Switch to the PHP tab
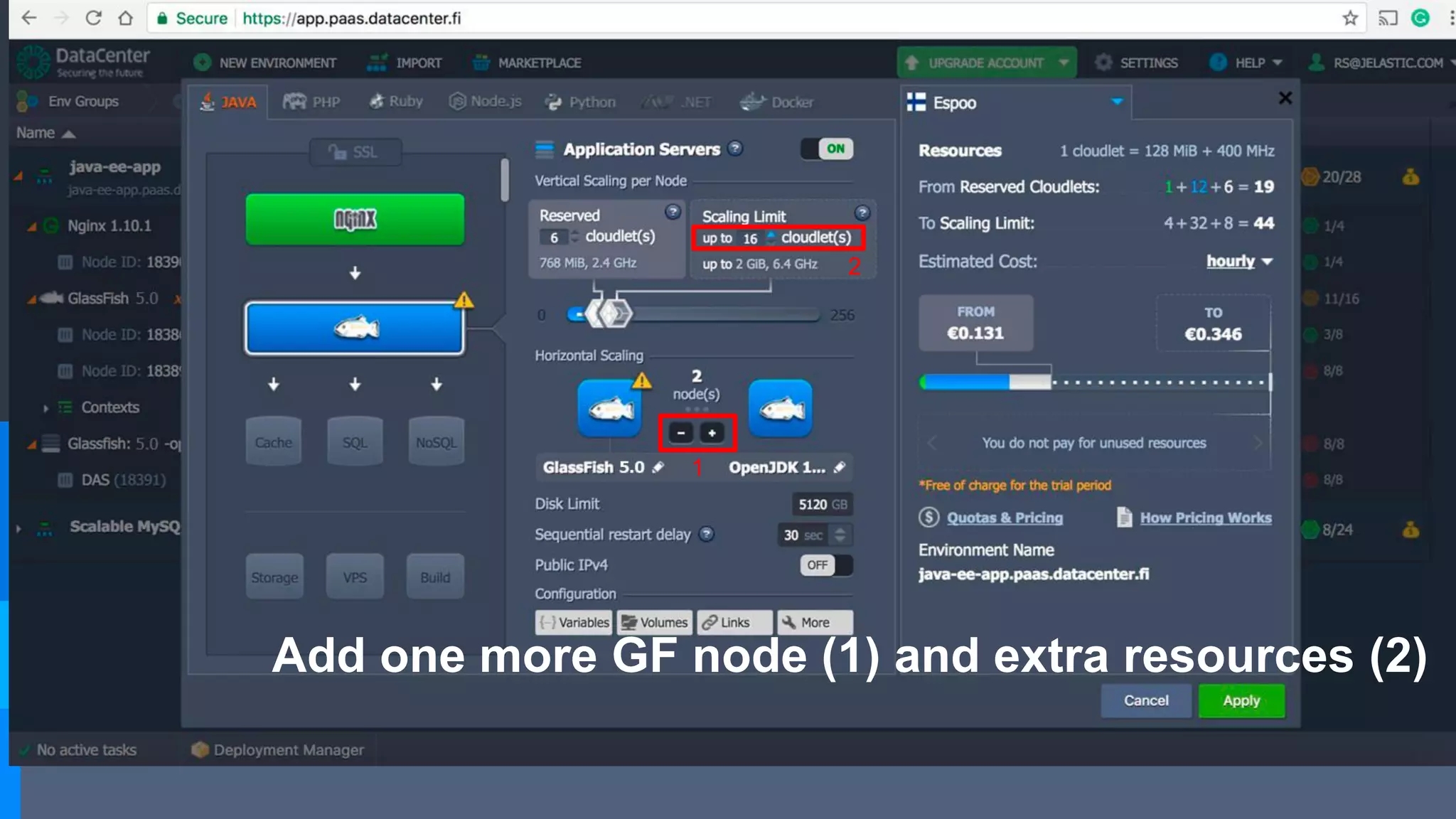The width and height of the screenshot is (1456, 819). (311, 102)
